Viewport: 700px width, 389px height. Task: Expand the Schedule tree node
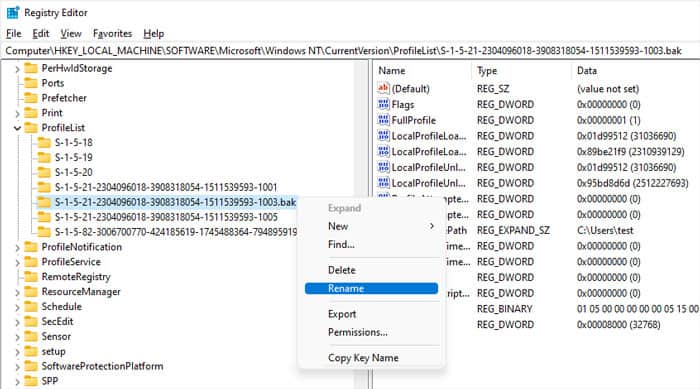(x=17, y=307)
